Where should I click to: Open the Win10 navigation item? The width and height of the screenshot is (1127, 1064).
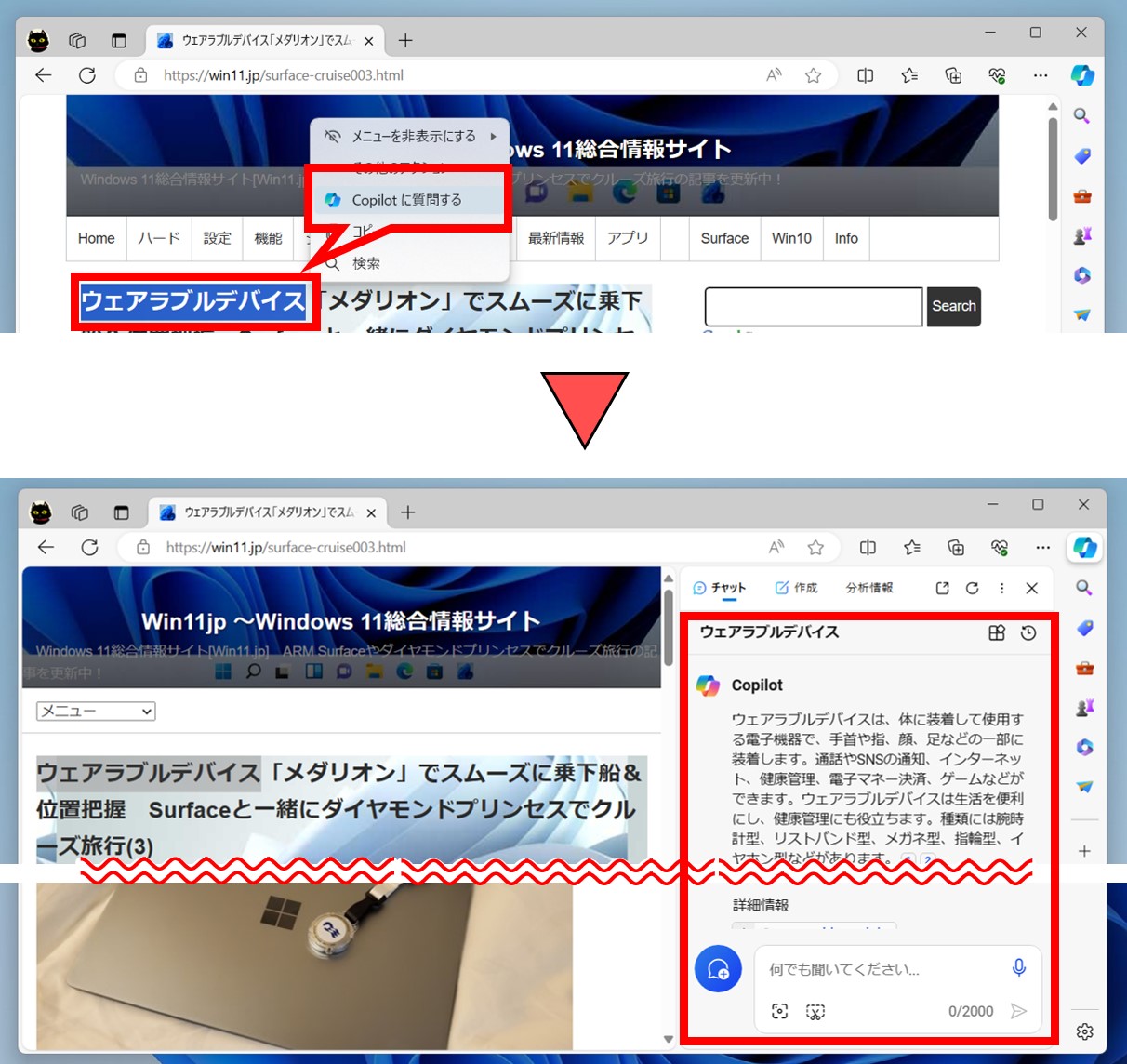pos(791,238)
